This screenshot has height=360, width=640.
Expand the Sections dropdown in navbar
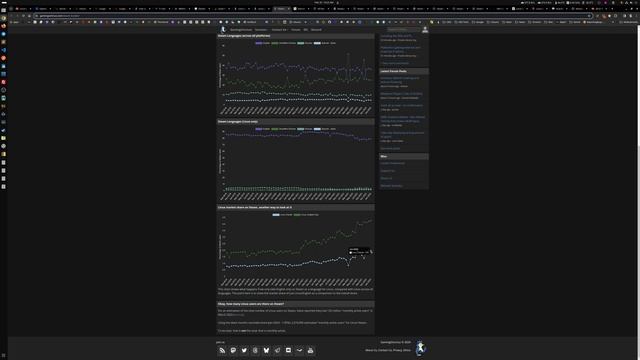click(x=261, y=30)
